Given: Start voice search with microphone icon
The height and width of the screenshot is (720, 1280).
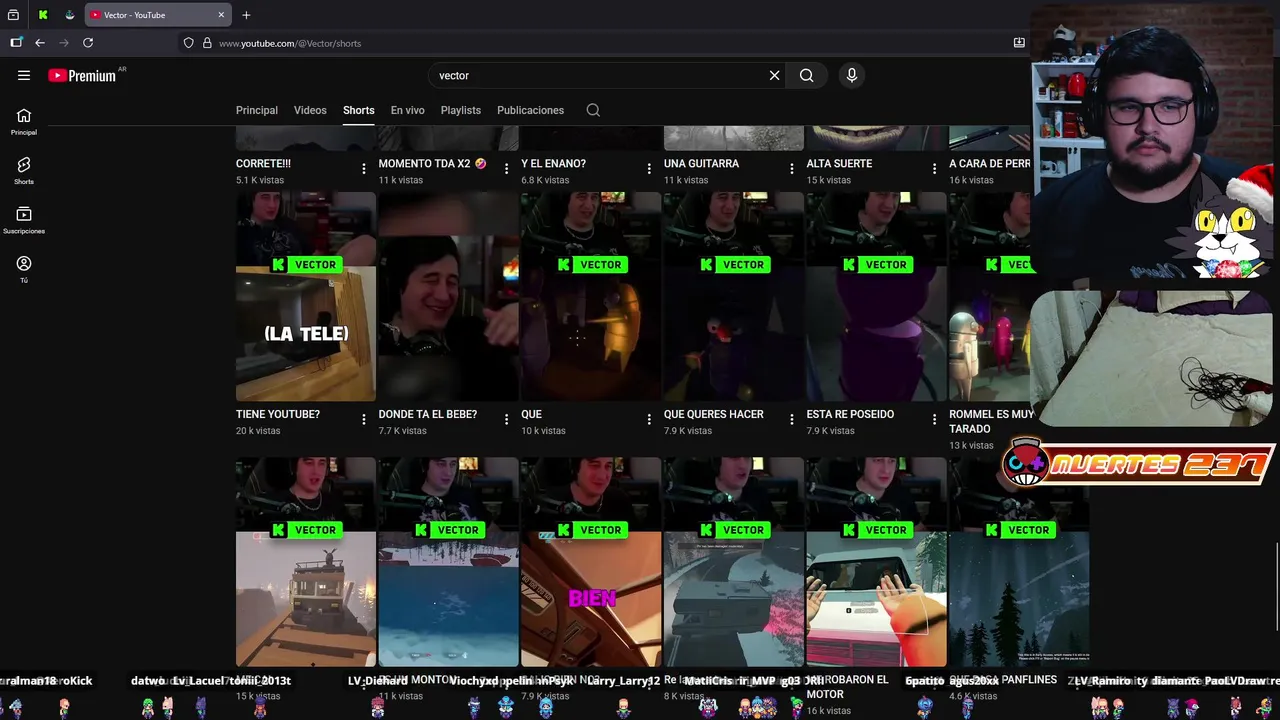Looking at the screenshot, I should click(852, 75).
